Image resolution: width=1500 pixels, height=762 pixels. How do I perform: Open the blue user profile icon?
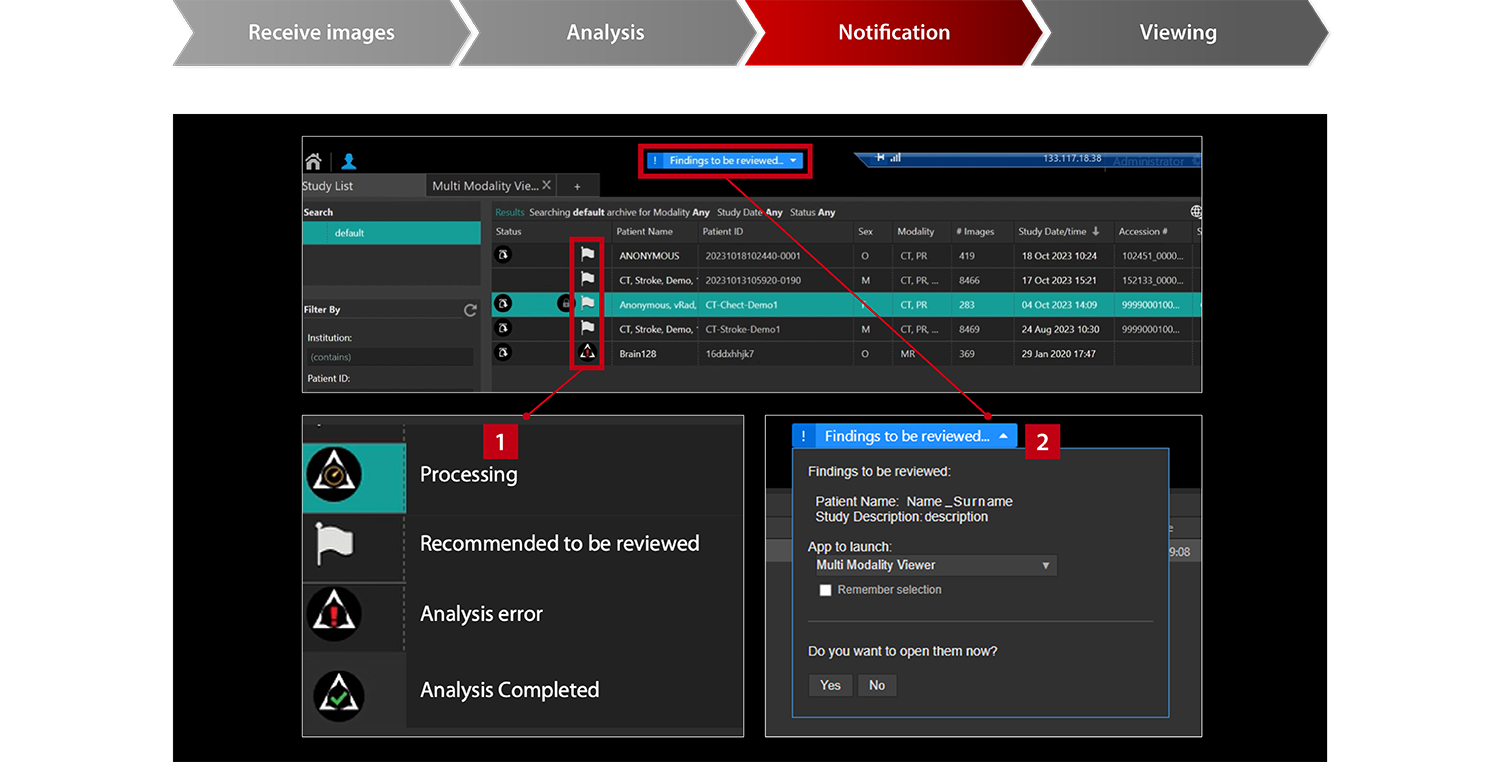[x=349, y=161]
